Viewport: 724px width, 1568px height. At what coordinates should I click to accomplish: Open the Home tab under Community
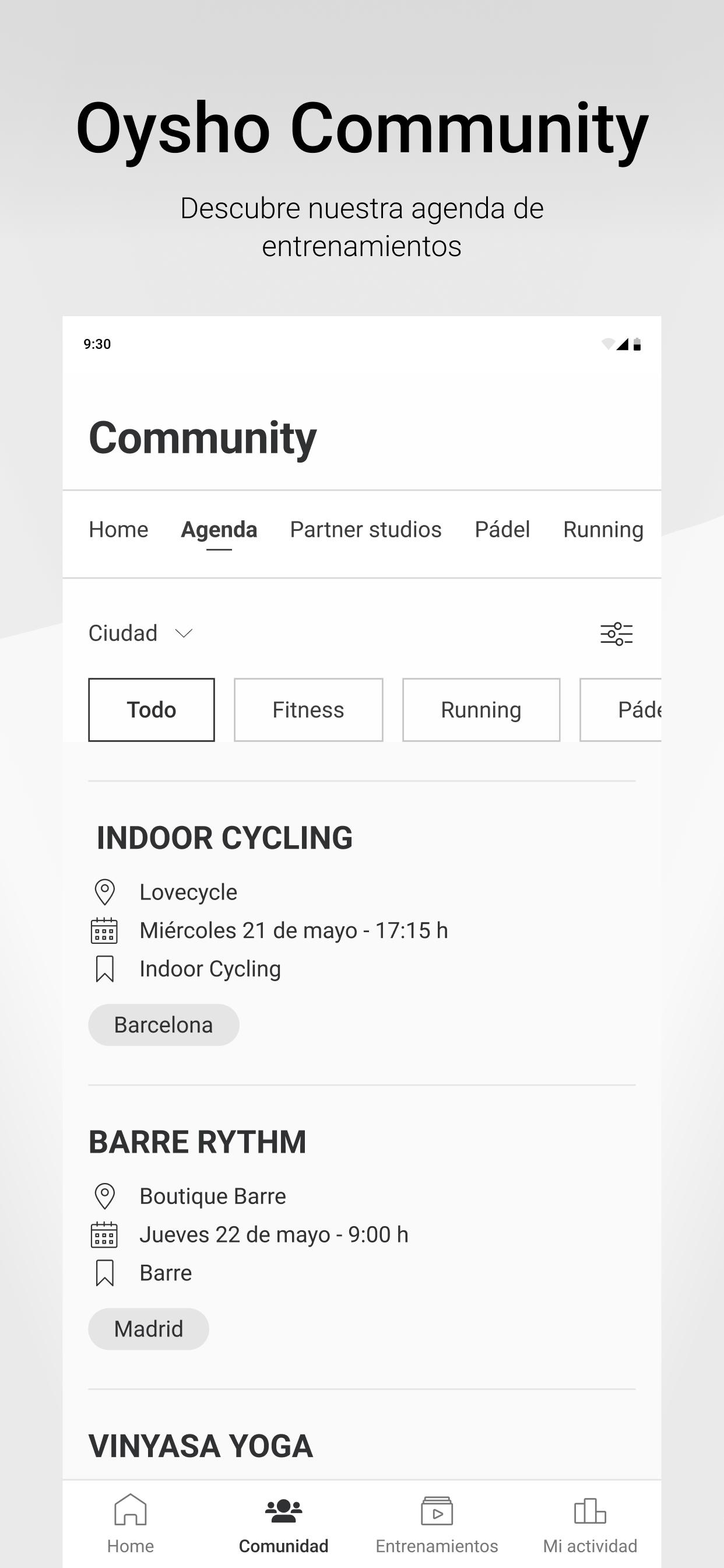(119, 530)
